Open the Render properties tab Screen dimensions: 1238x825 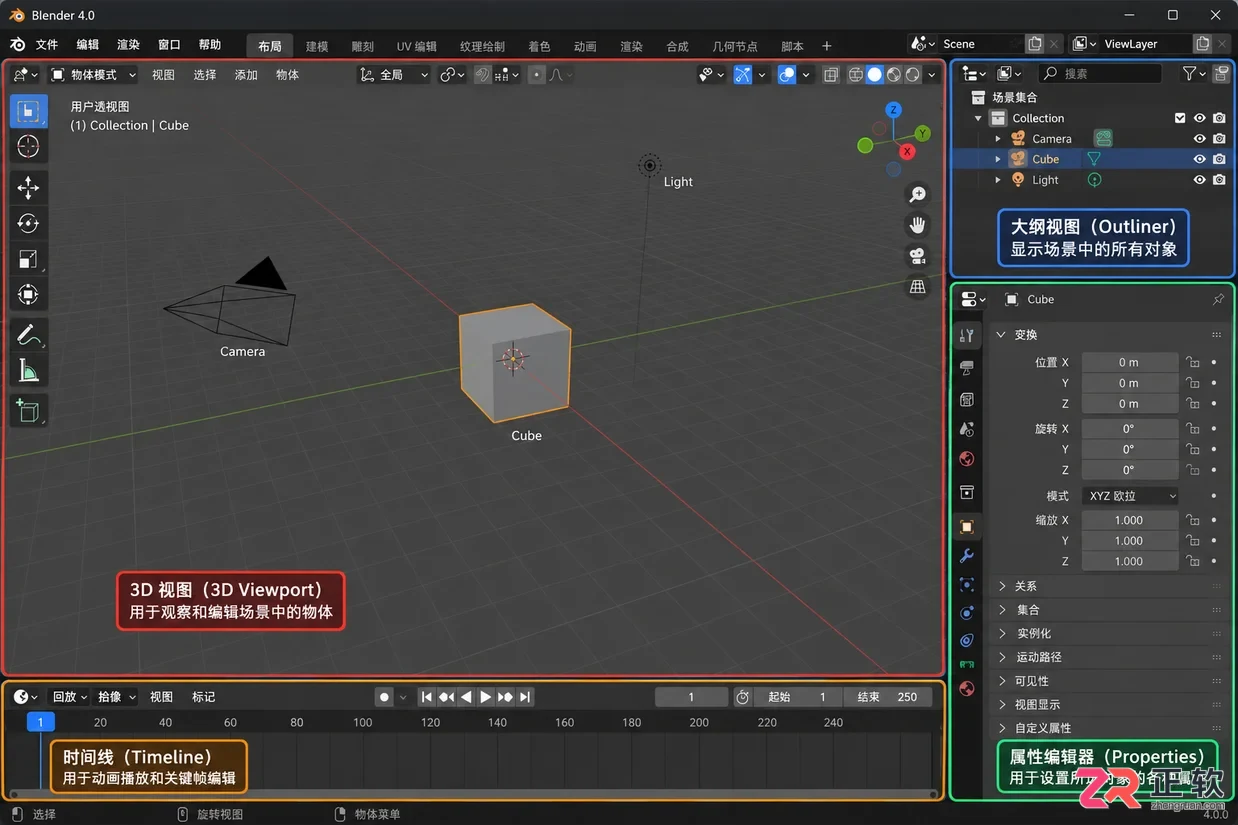(966, 368)
